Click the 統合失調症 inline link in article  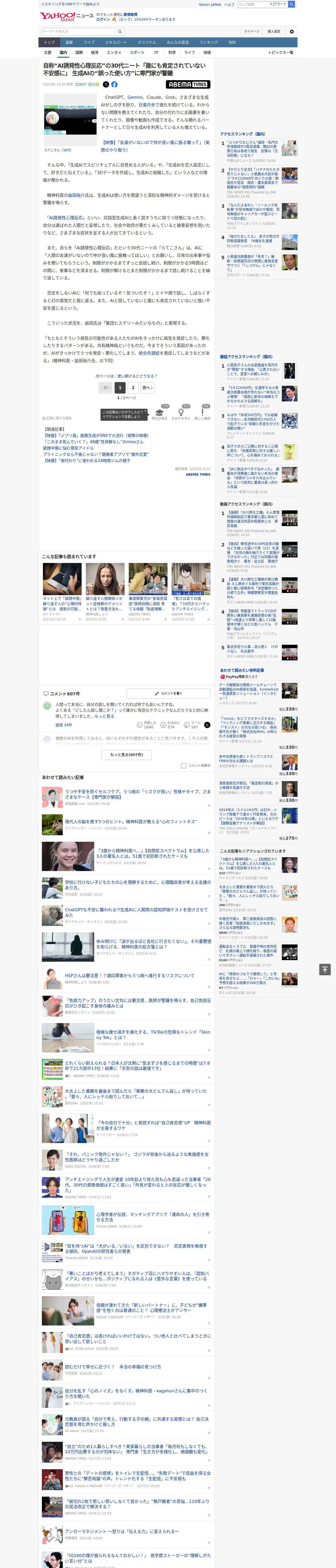pos(150,353)
